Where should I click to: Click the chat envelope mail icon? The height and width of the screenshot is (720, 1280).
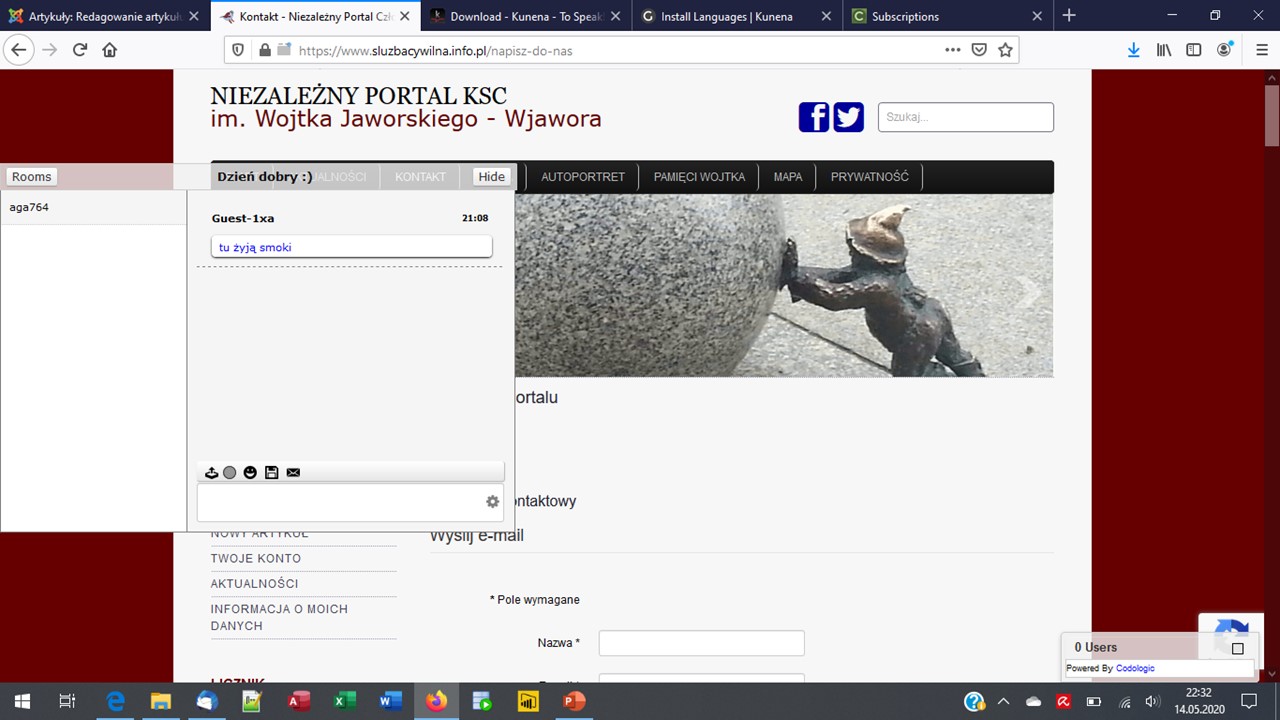pyautogui.click(x=293, y=472)
